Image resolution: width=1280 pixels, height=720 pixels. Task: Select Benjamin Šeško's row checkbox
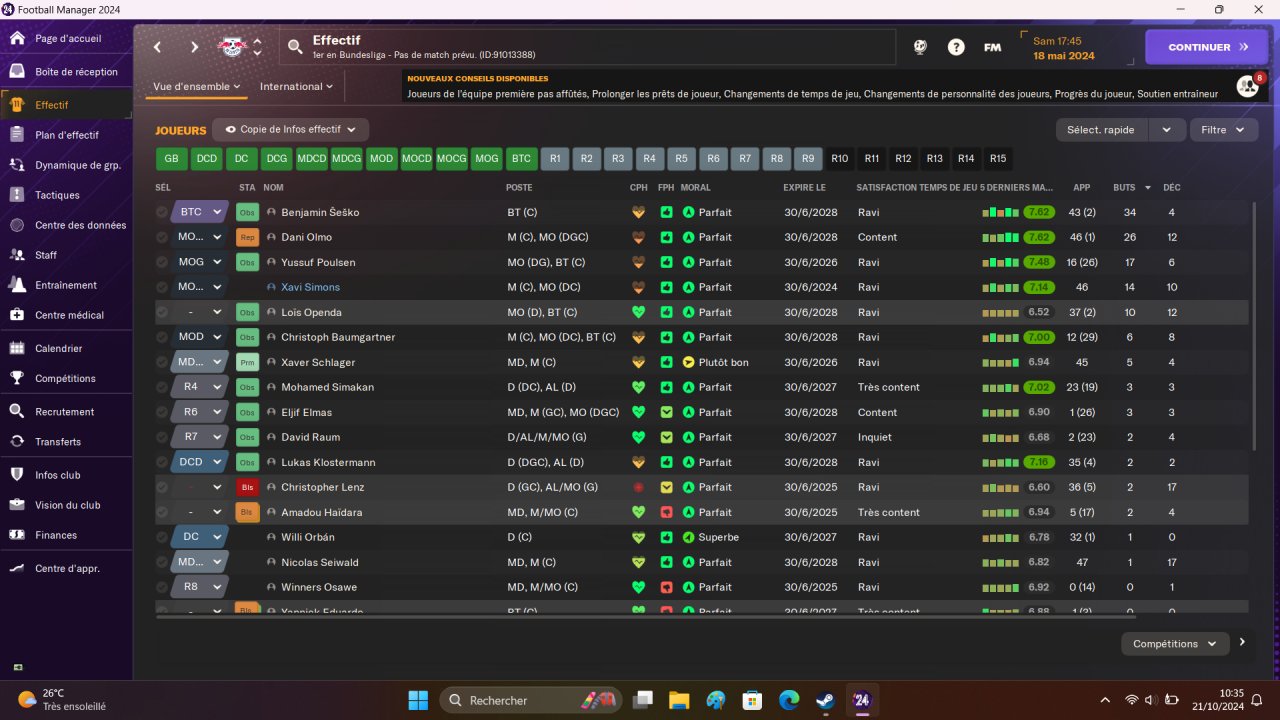162,212
